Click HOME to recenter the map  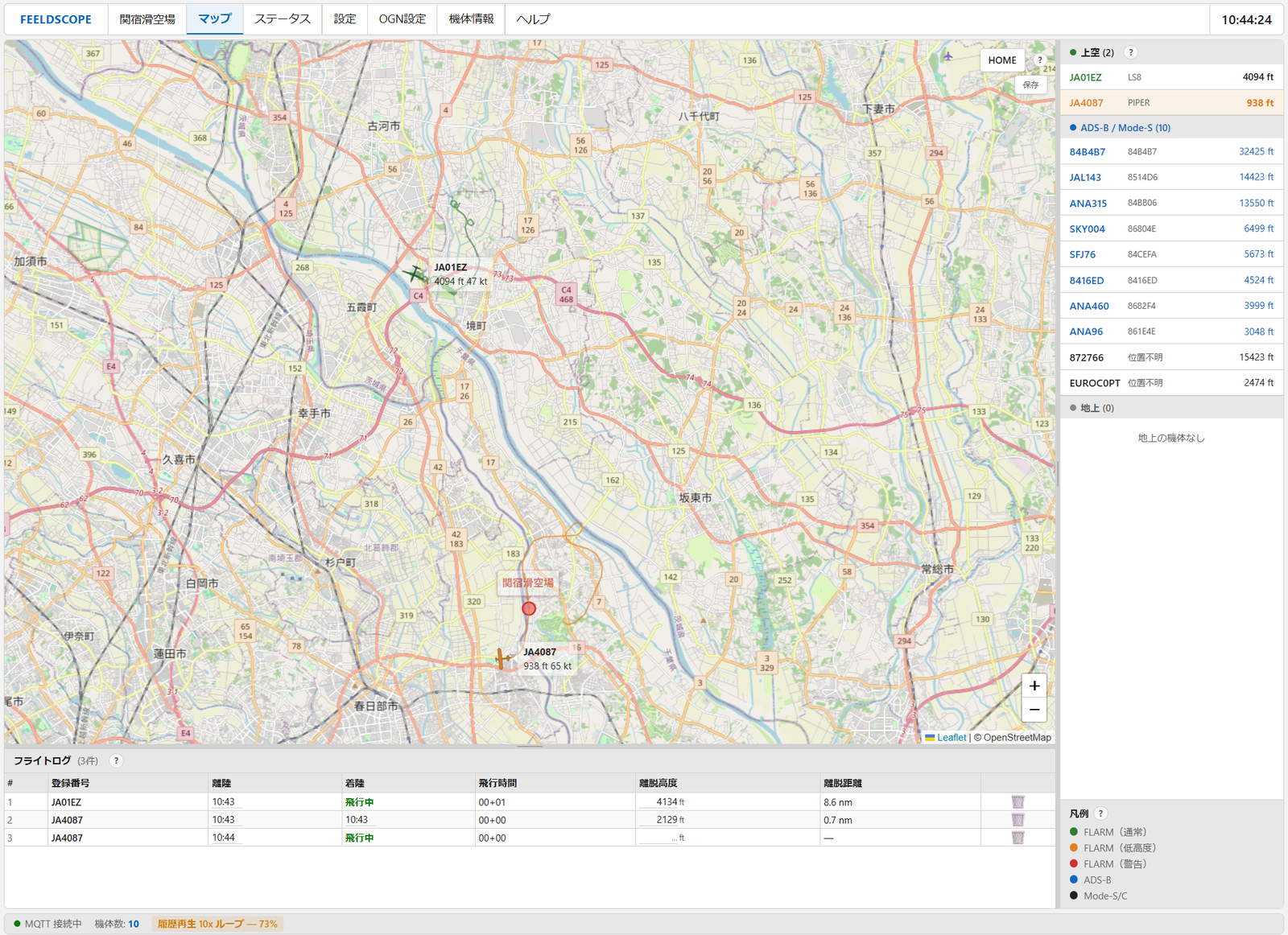click(1002, 60)
